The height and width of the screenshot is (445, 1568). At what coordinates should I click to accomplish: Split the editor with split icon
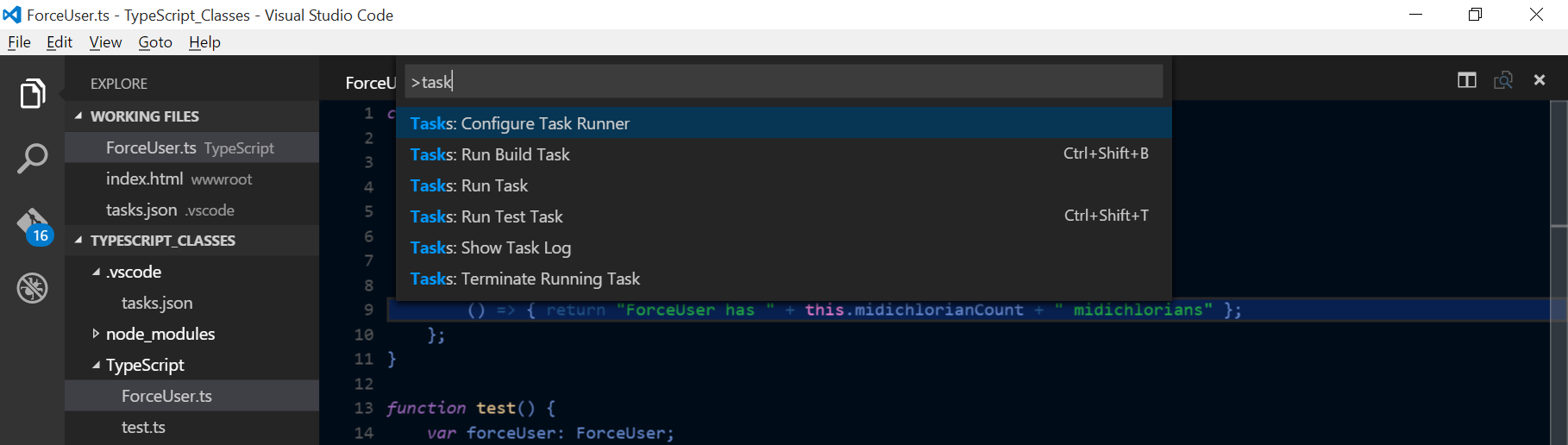pyautogui.click(x=1466, y=80)
